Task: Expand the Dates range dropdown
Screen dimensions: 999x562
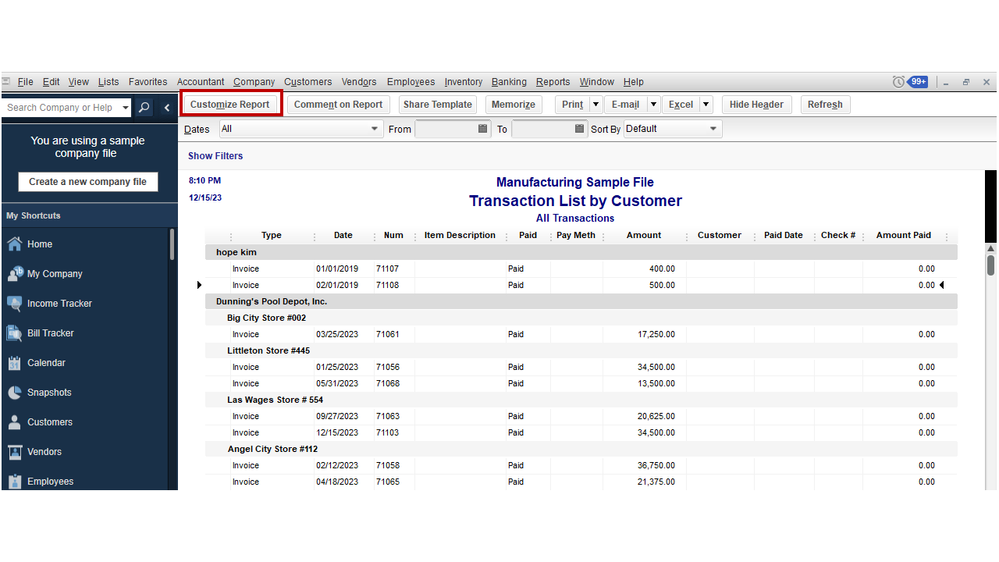Action: 375,129
